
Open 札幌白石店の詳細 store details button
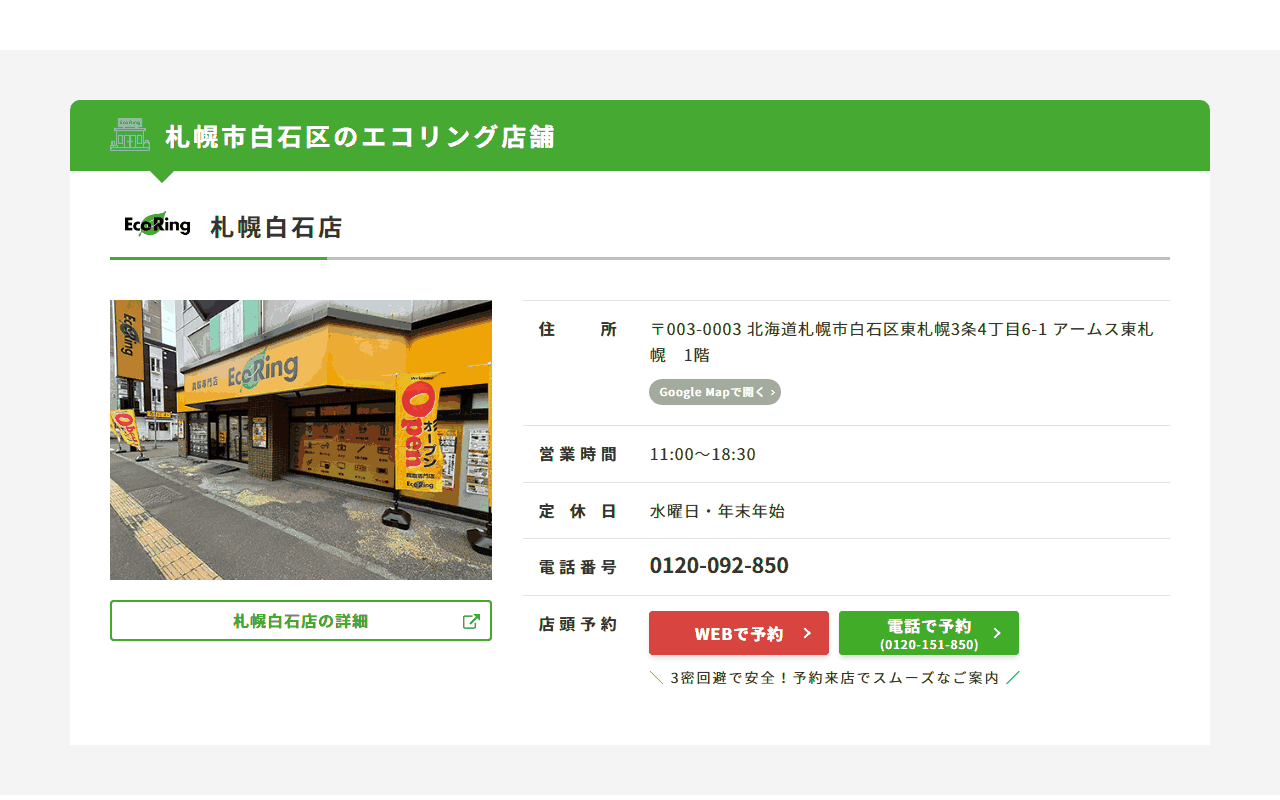click(301, 621)
